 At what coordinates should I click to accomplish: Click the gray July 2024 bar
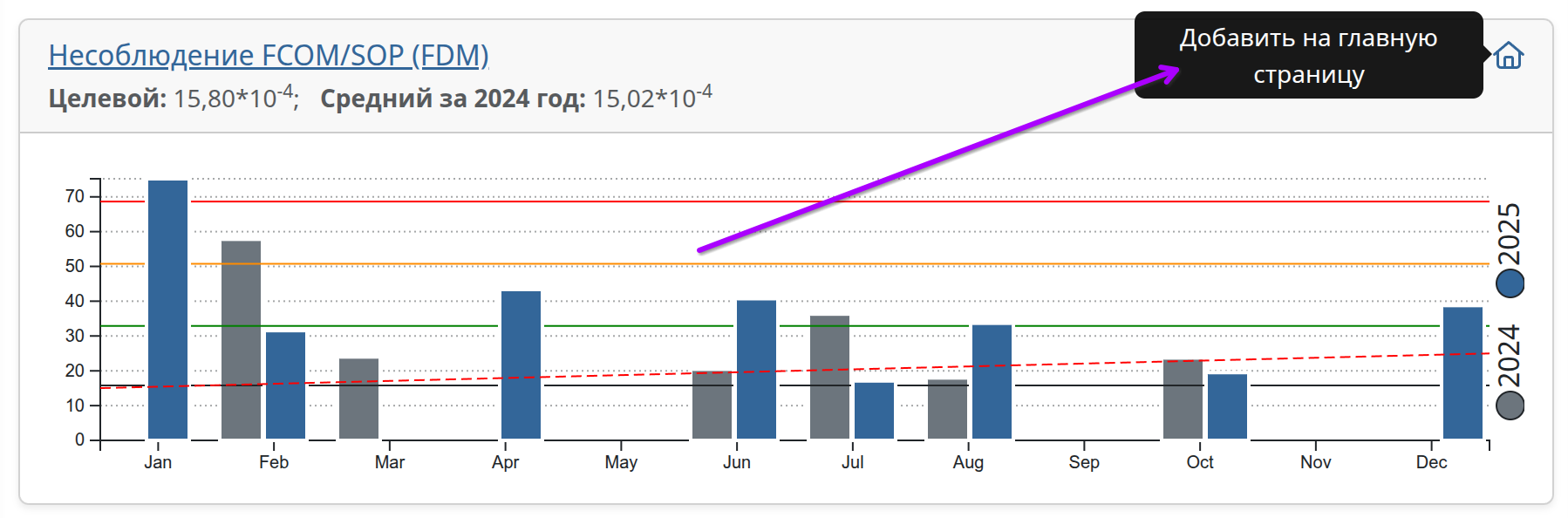click(829, 377)
